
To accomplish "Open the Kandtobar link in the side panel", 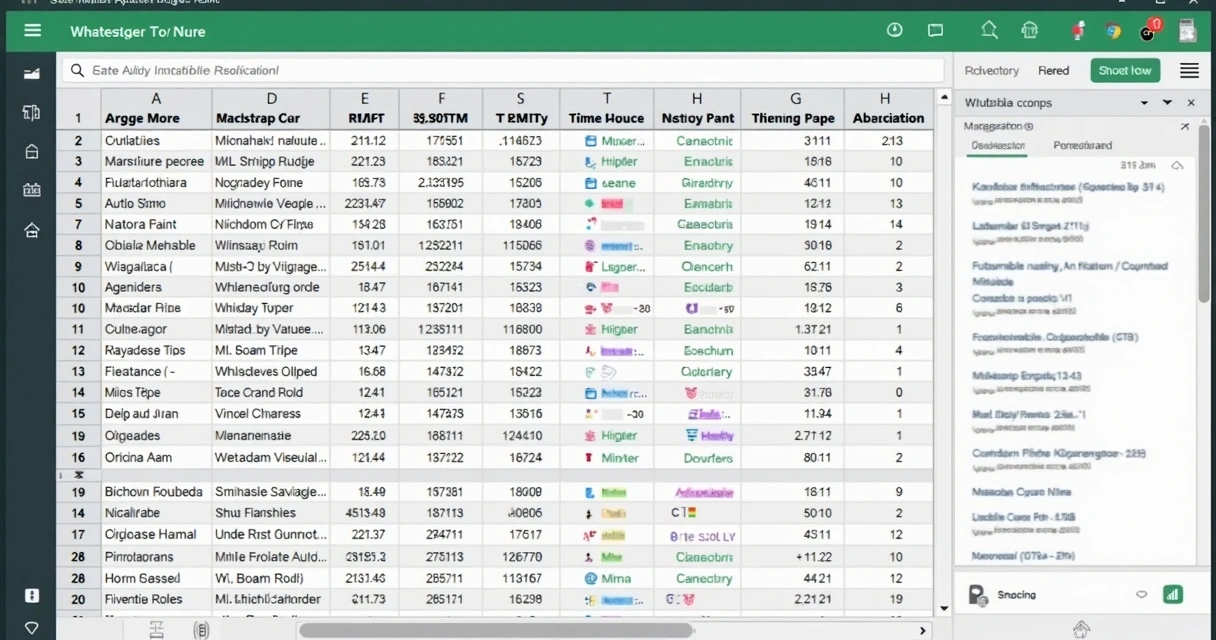I will (1068, 187).
